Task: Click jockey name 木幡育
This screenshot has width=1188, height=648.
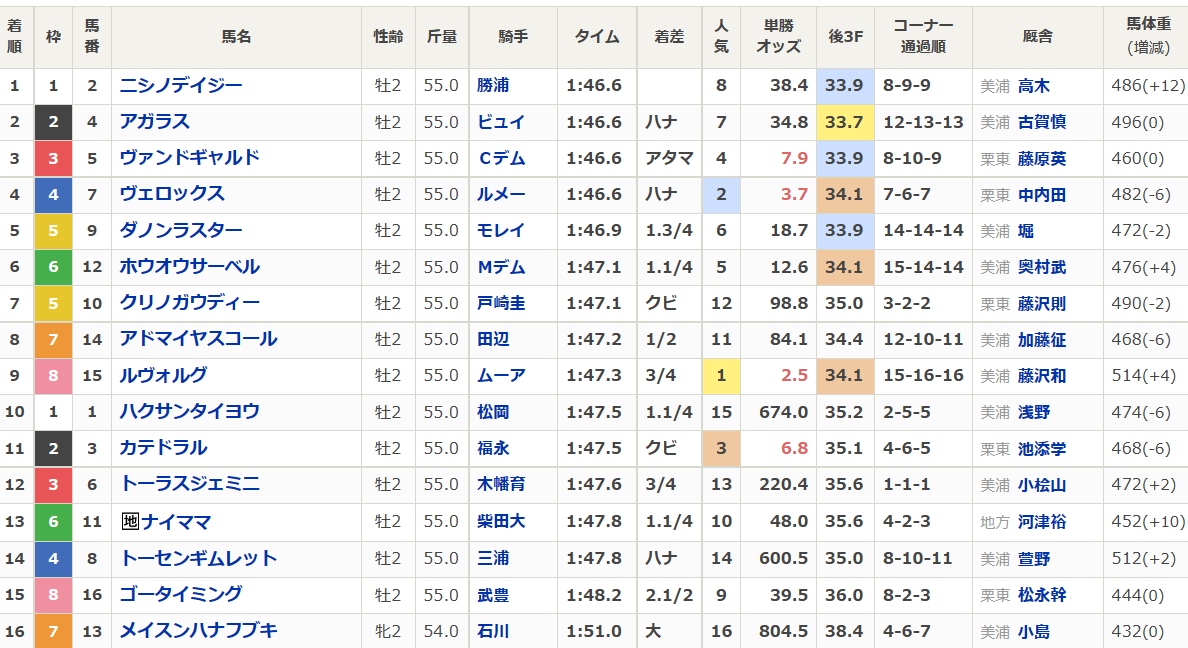Action: pos(501,484)
